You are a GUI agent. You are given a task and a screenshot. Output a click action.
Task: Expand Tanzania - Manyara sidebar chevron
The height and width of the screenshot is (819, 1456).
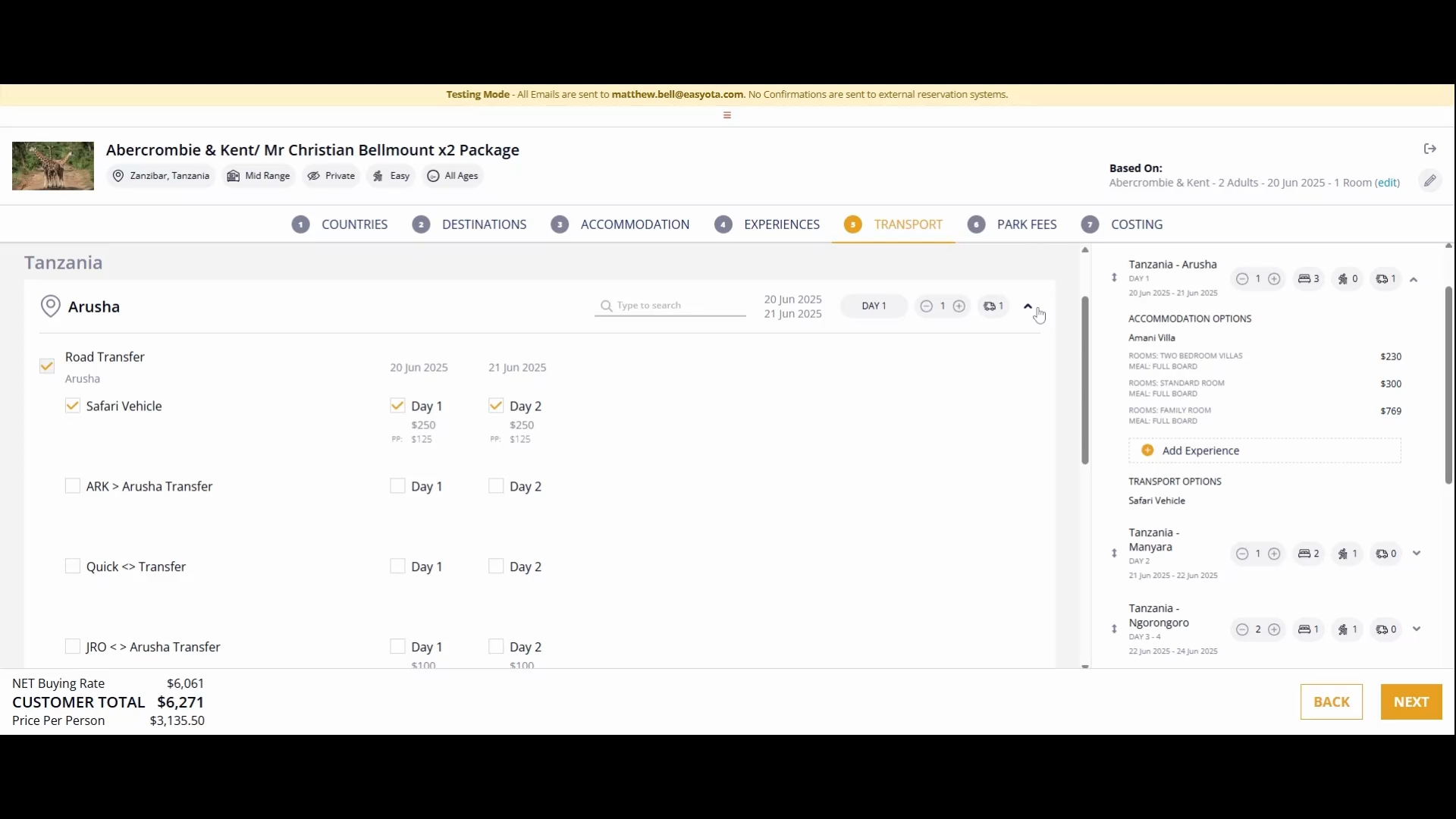[1417, 554]
